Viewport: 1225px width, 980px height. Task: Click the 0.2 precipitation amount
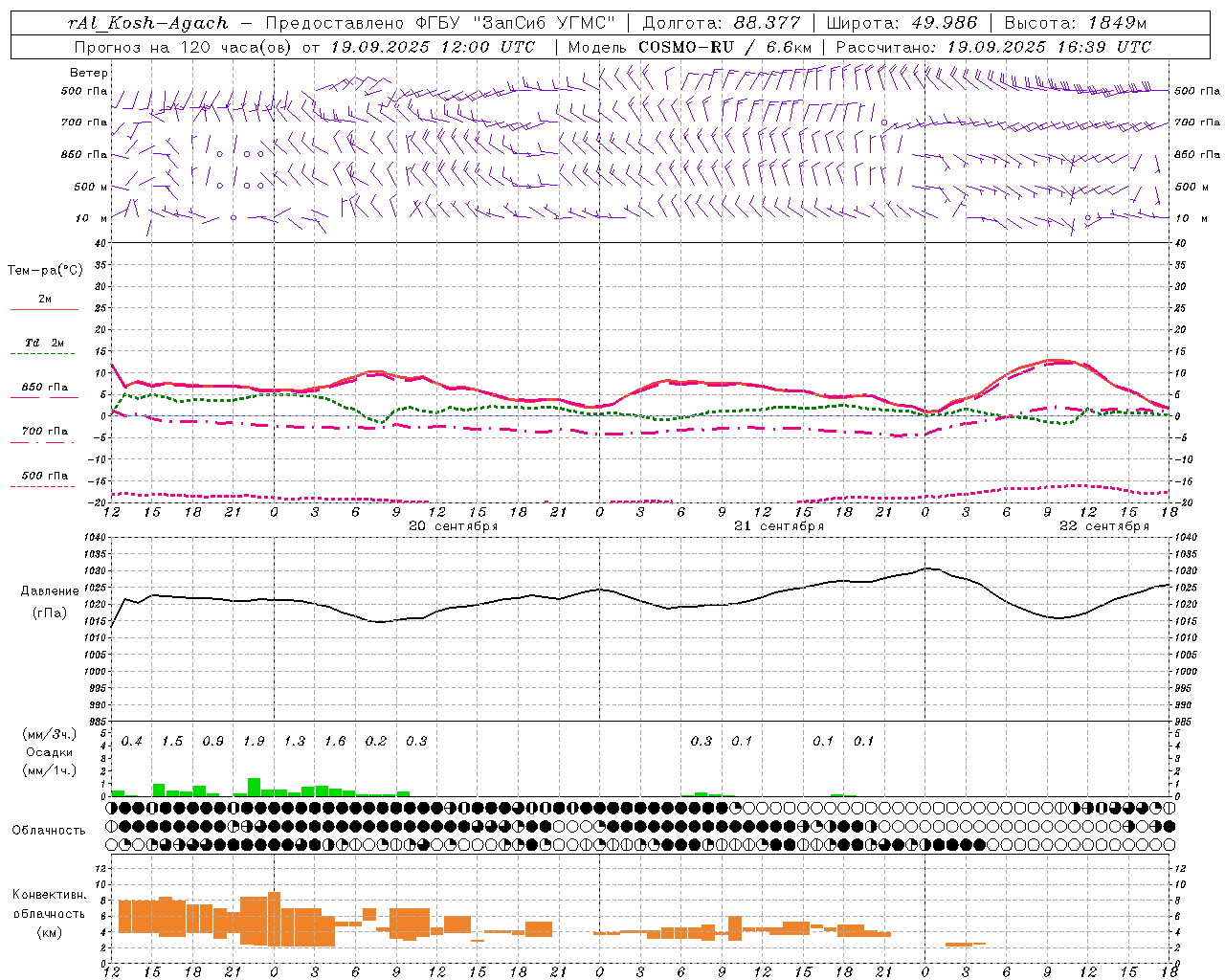coord(376,742)
